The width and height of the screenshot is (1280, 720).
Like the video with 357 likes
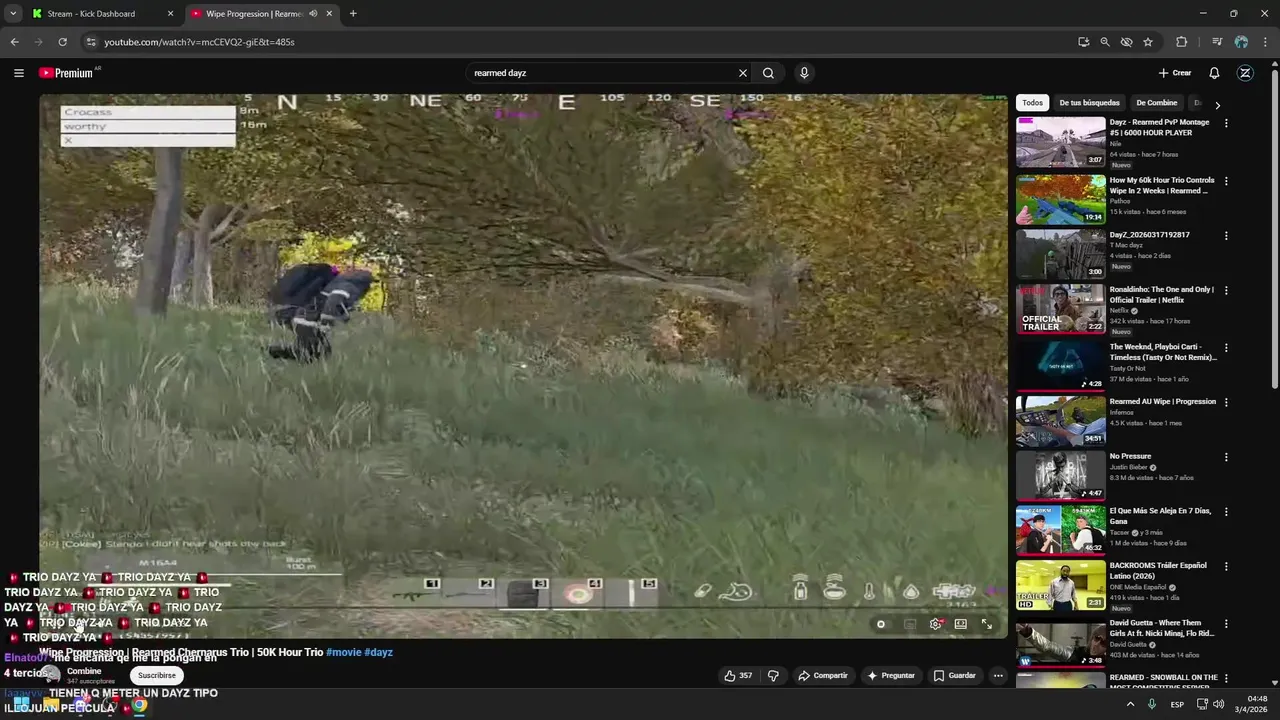pos(738,676)
